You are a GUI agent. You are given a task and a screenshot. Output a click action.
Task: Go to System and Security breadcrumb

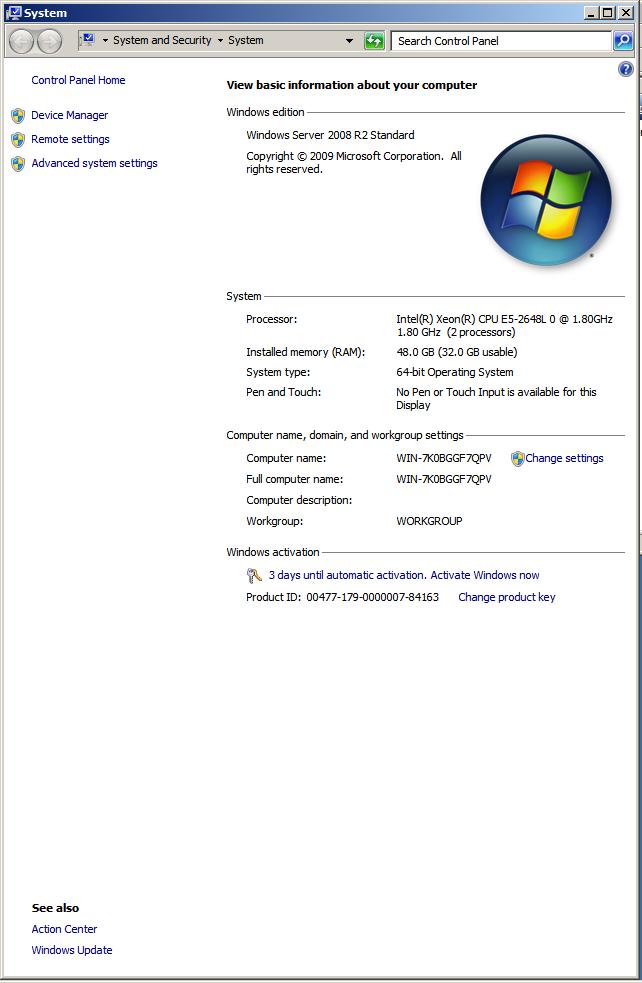point(162,40)
